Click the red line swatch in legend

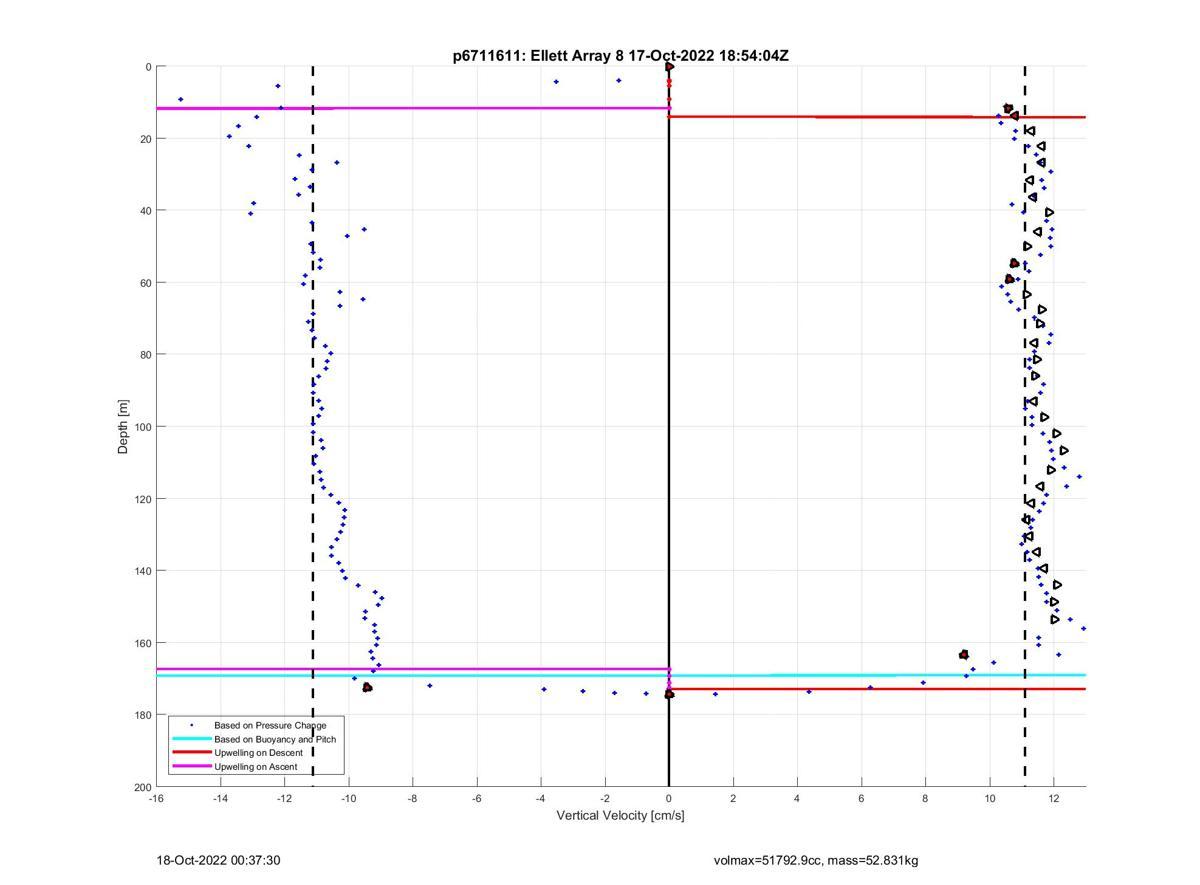[191, 752]
